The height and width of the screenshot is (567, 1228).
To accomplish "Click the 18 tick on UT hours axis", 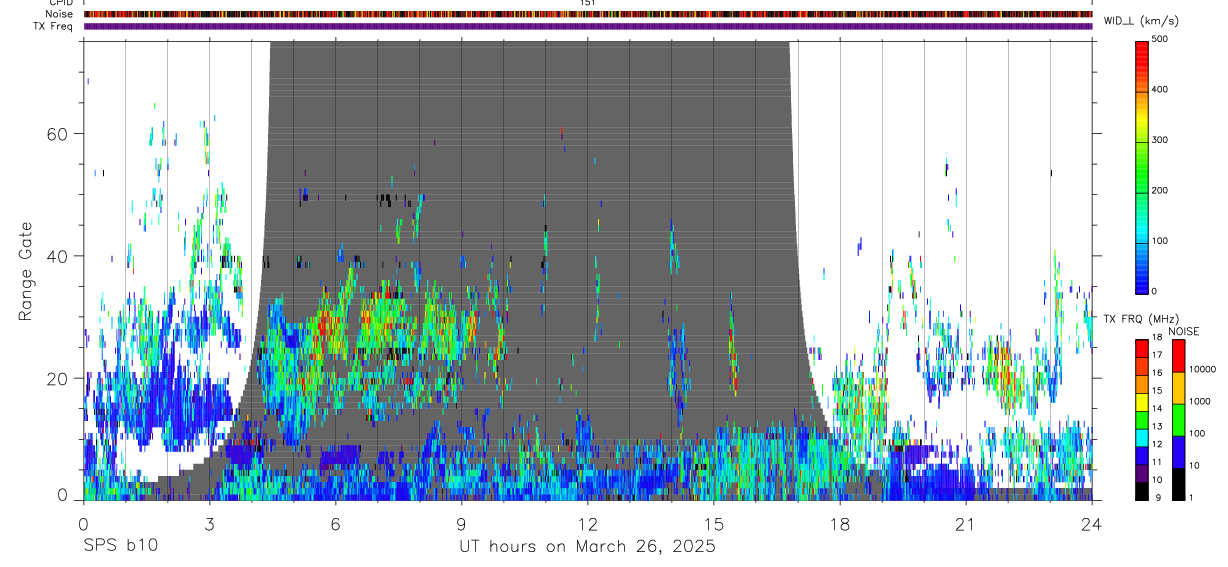I will tap(839, 524).
